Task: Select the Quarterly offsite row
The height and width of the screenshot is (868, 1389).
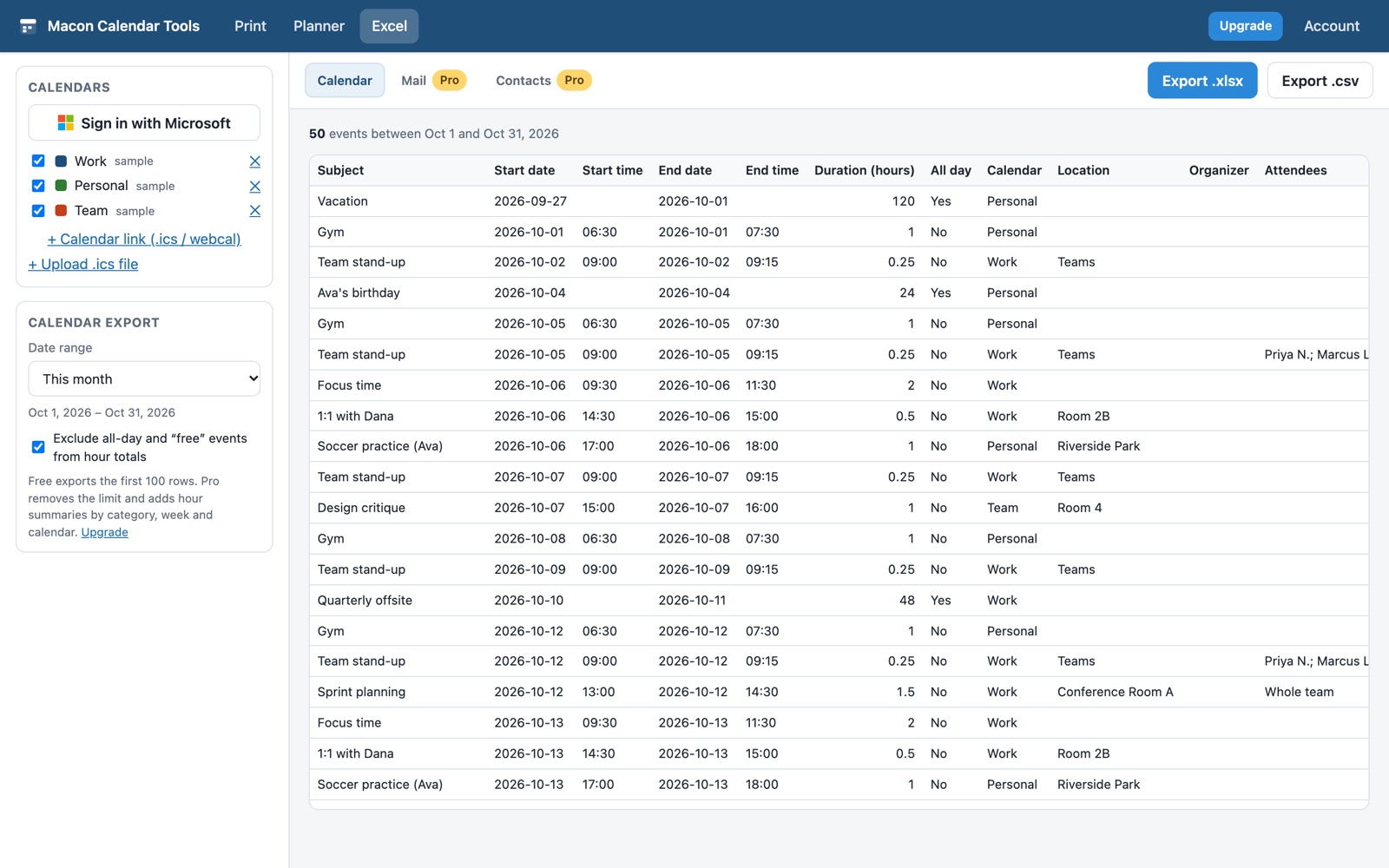Action: tap(839, 600)
